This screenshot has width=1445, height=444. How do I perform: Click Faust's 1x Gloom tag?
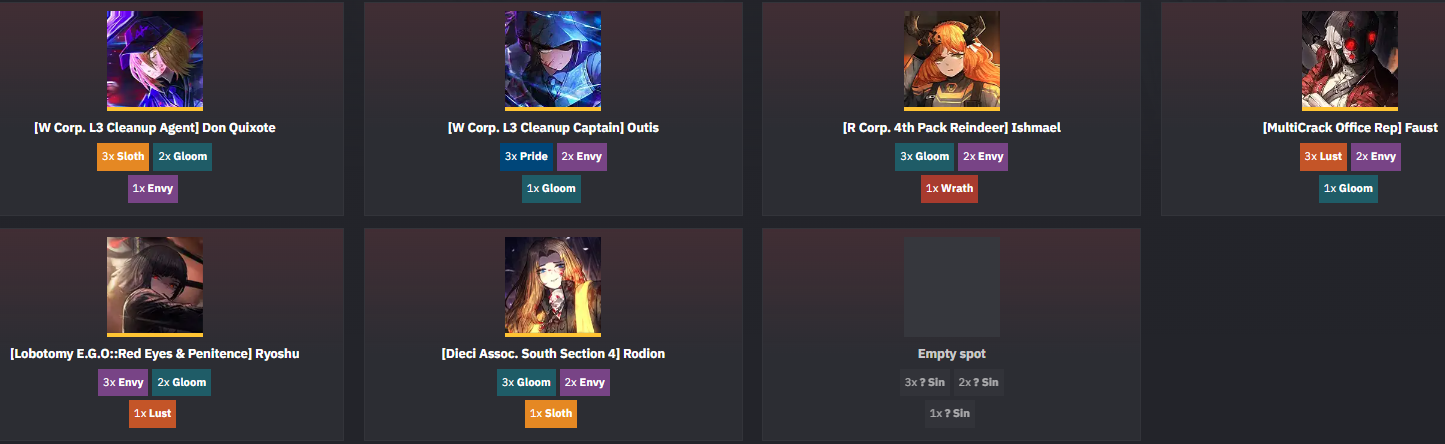click(1348, 188)
